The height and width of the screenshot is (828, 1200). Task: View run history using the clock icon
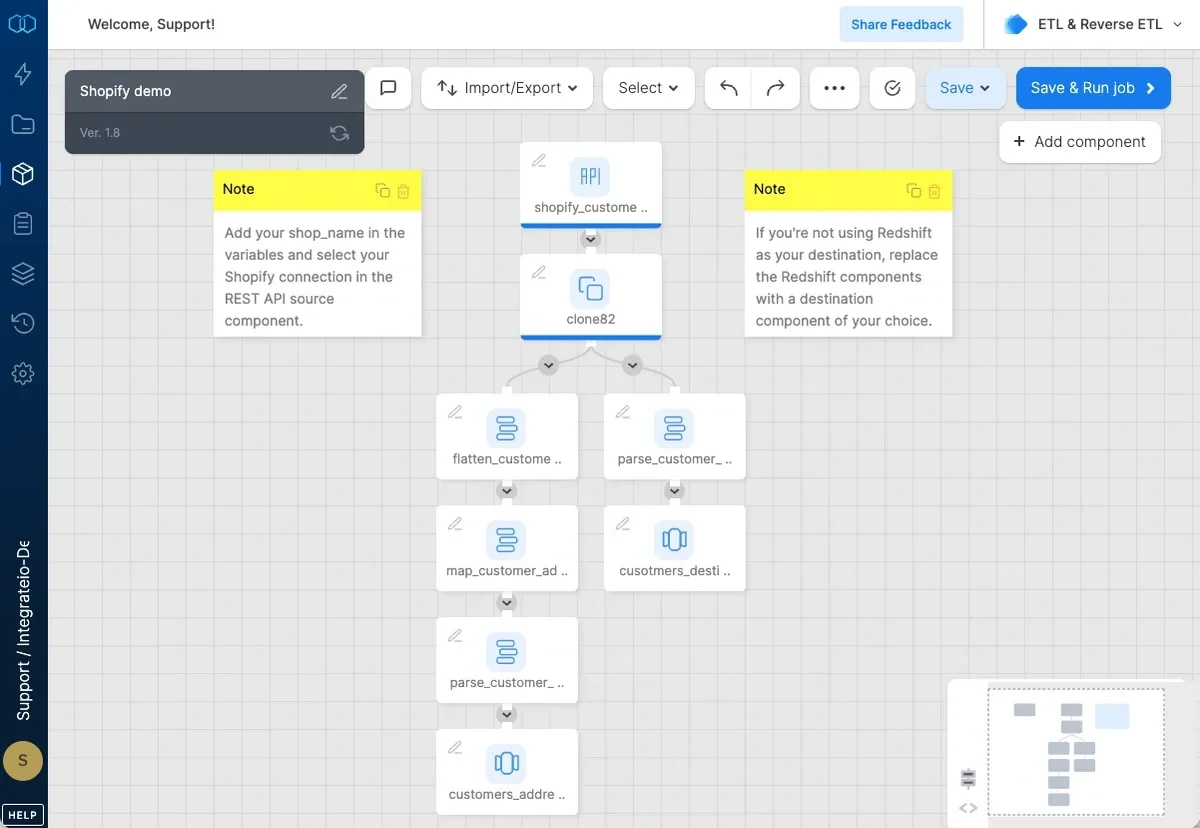(x=23, y=323)
